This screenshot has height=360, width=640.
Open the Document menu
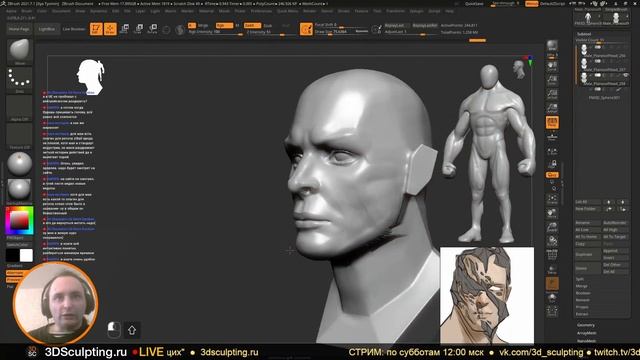(x=61, y=11)
